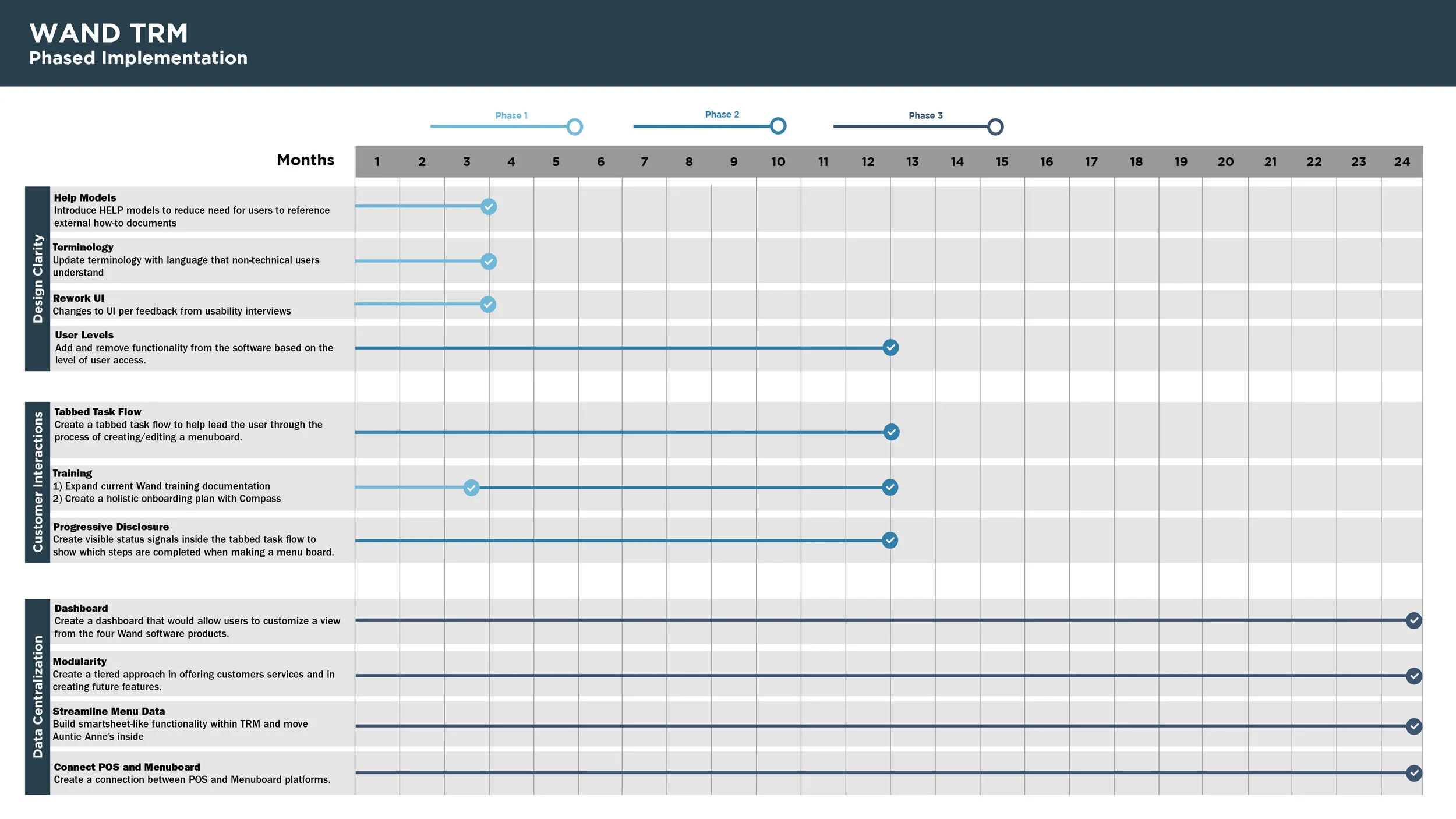The image size is (1456, 819).
Task: Click the Streamline Menu Data checkmark
Action: (1413, 726)
